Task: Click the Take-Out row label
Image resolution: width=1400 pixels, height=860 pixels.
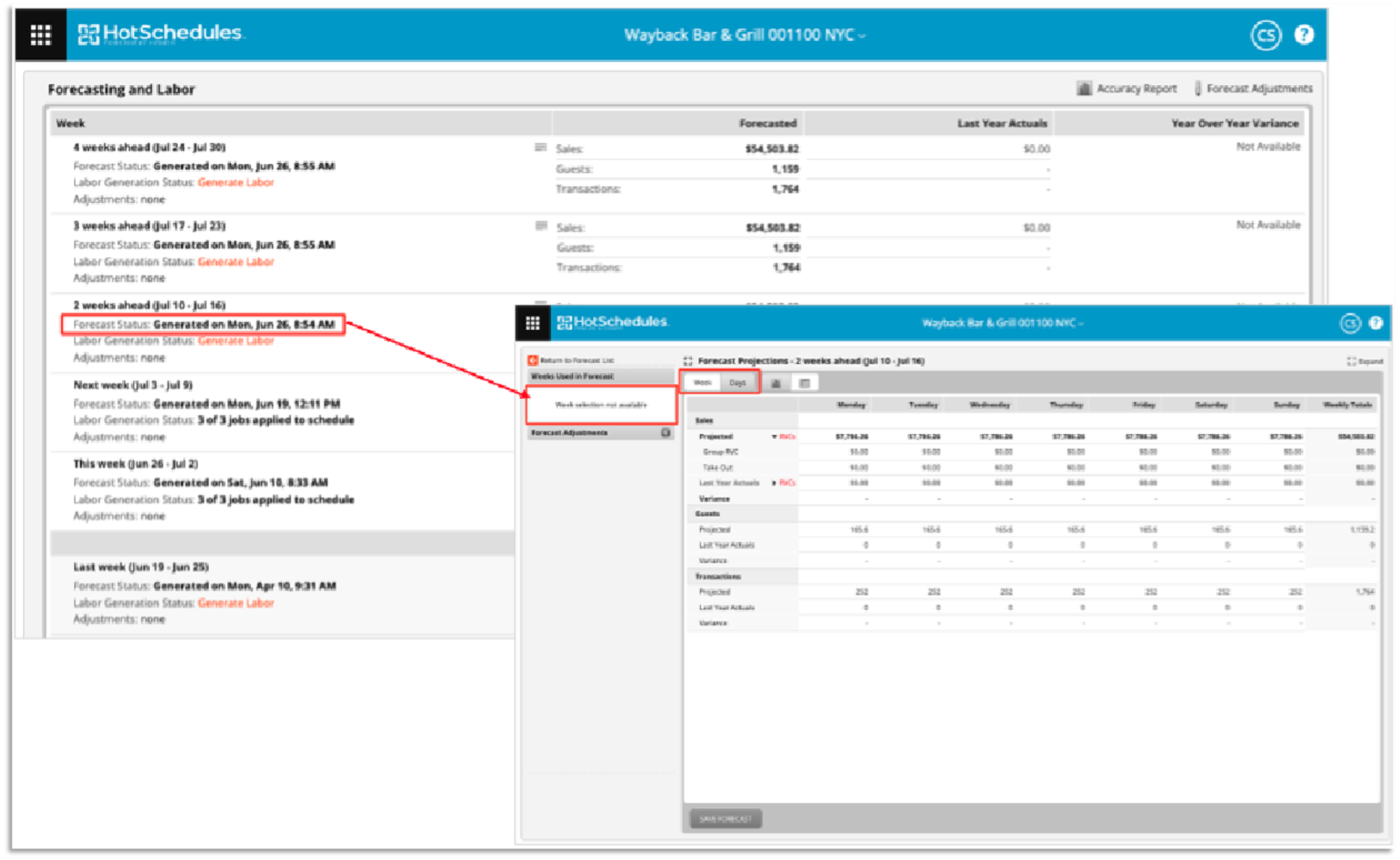Action: coord(717,467)
